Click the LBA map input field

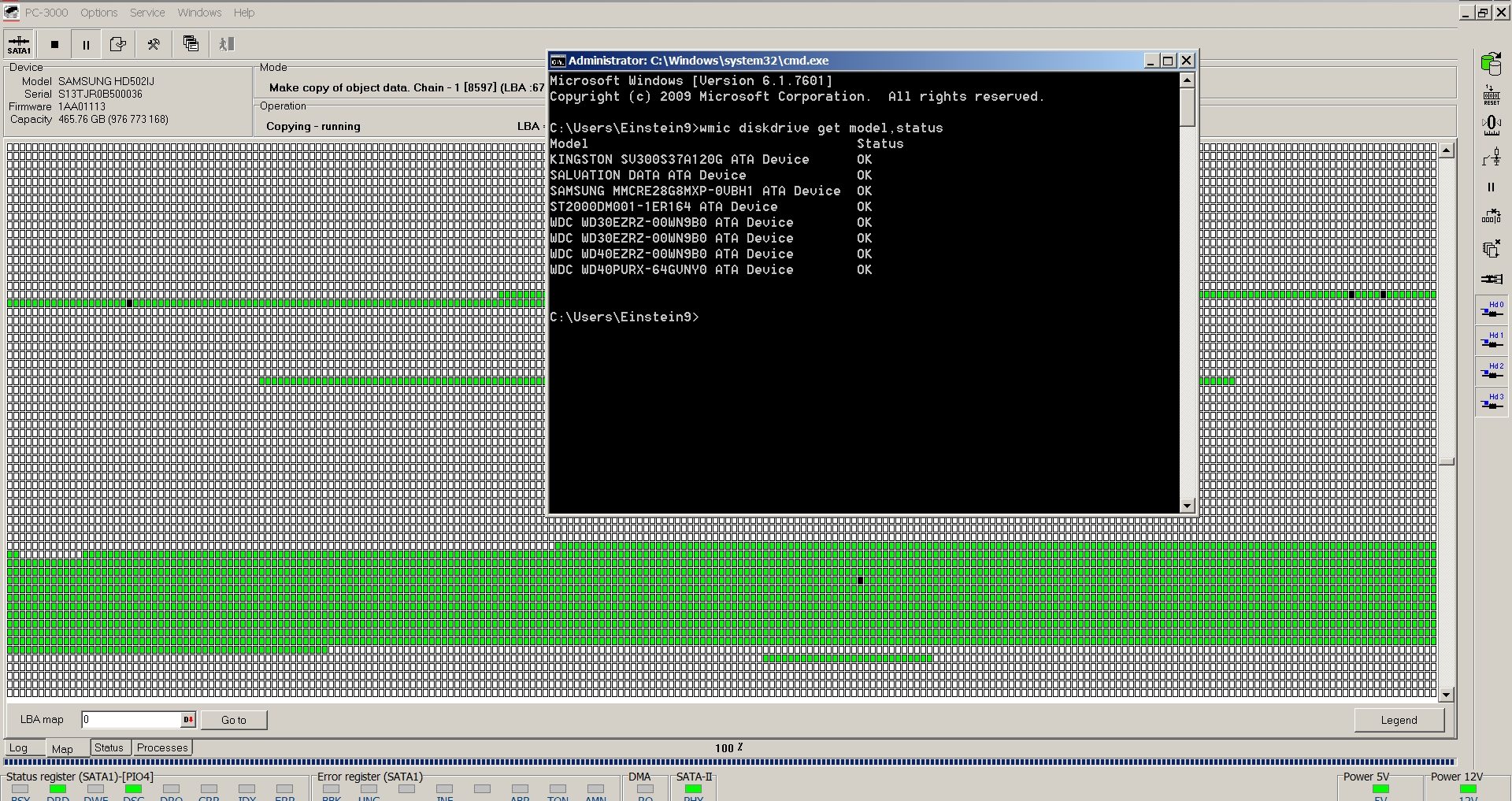click(x=132, y=719)
